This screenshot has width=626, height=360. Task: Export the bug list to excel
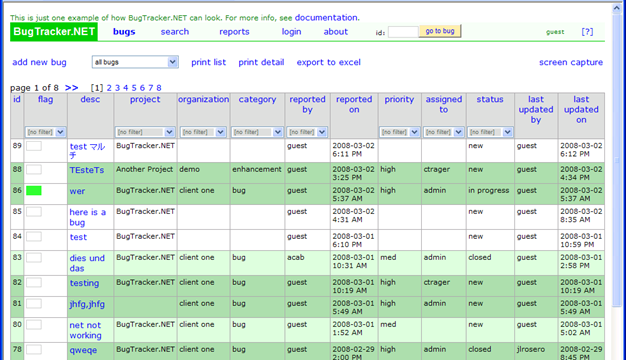pyautogui.click(x=329, y=62)
